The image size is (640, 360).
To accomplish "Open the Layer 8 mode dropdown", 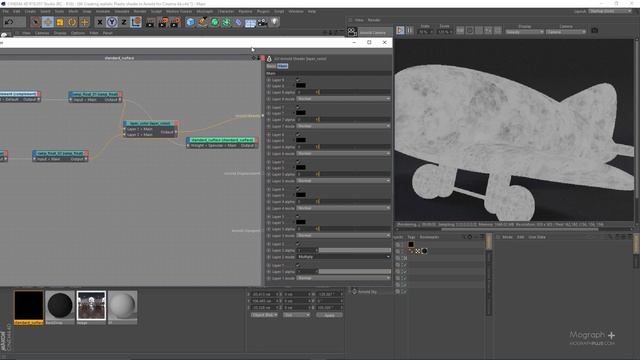I will 343,99.
